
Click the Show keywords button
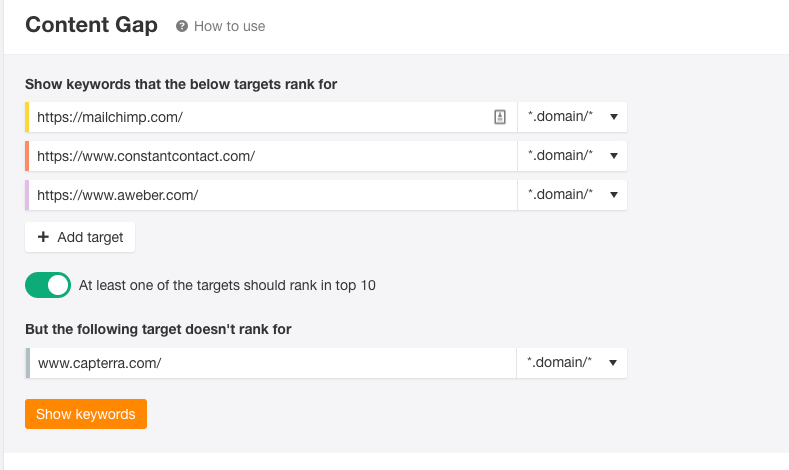click(x=86, y=414)
